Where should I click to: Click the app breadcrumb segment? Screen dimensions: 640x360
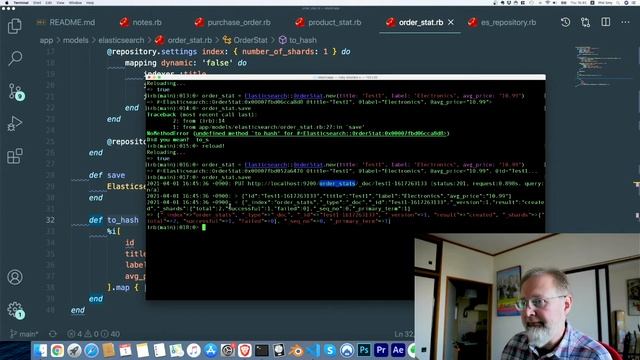click(46, 40)
